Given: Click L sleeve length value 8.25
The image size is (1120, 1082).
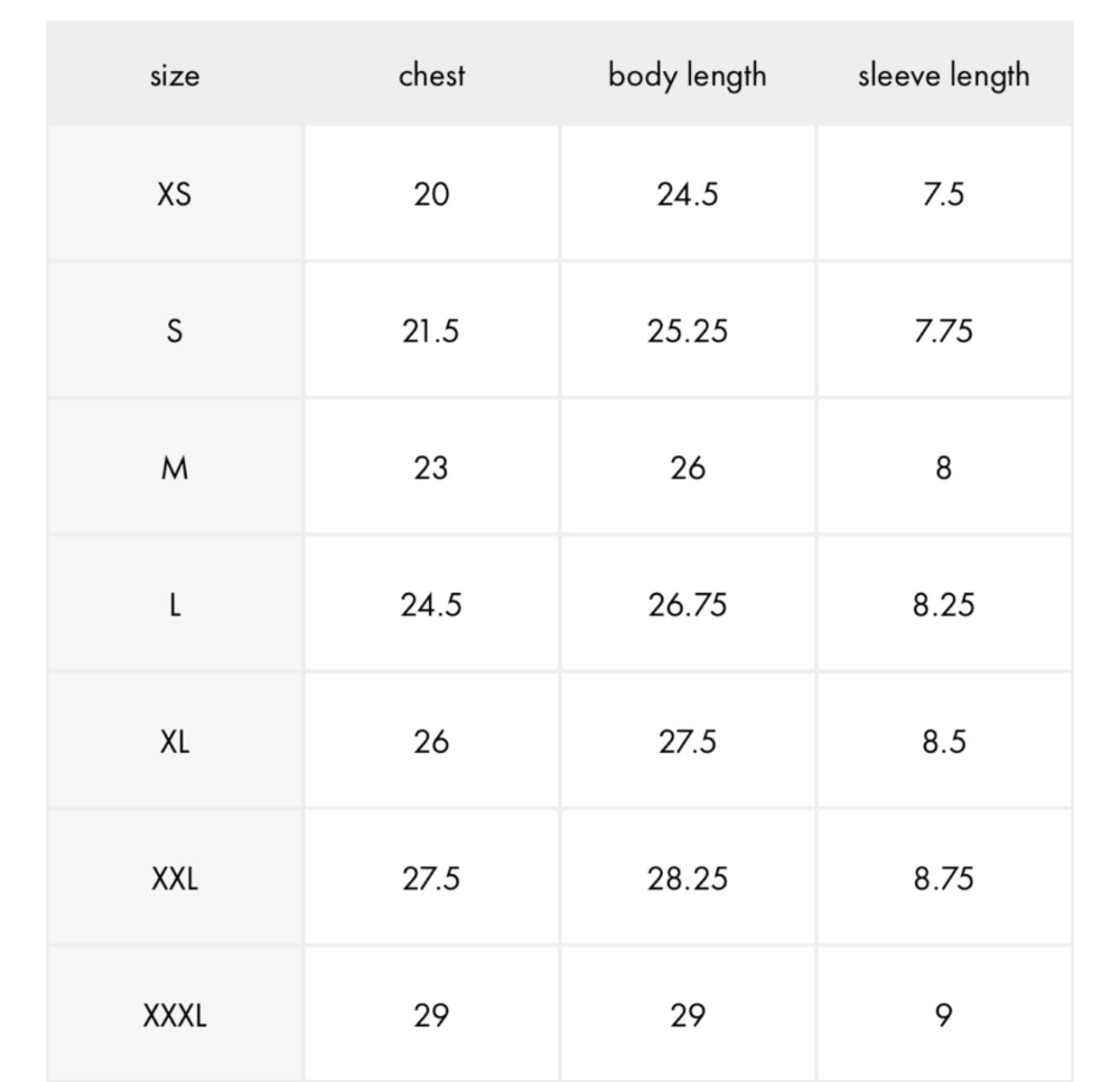Looking at the screenshot, I should coord(944,604).
